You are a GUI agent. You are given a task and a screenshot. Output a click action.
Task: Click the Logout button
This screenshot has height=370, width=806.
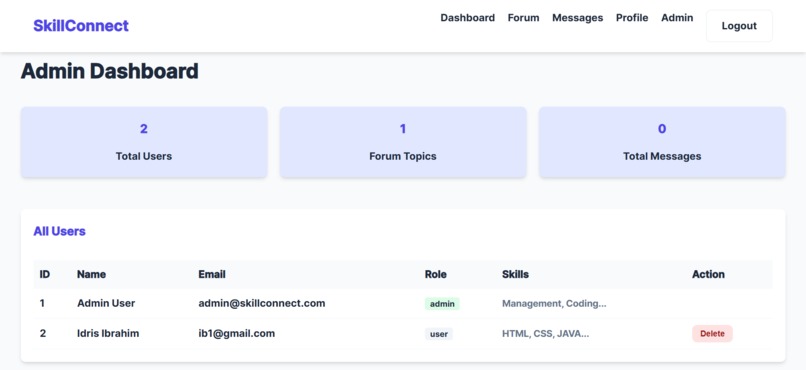[739, 26]
